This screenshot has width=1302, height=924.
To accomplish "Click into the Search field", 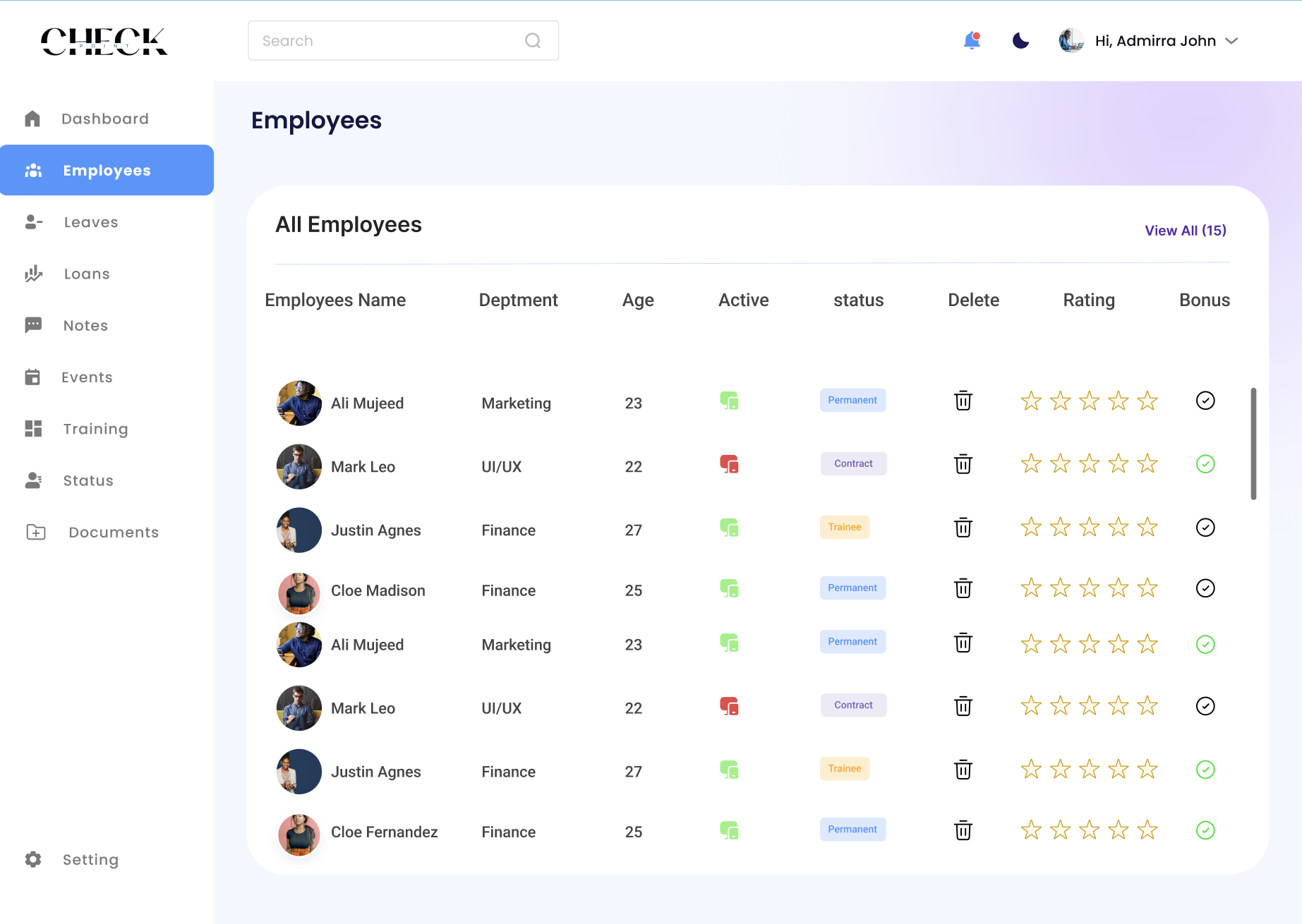I will [403, 40].
